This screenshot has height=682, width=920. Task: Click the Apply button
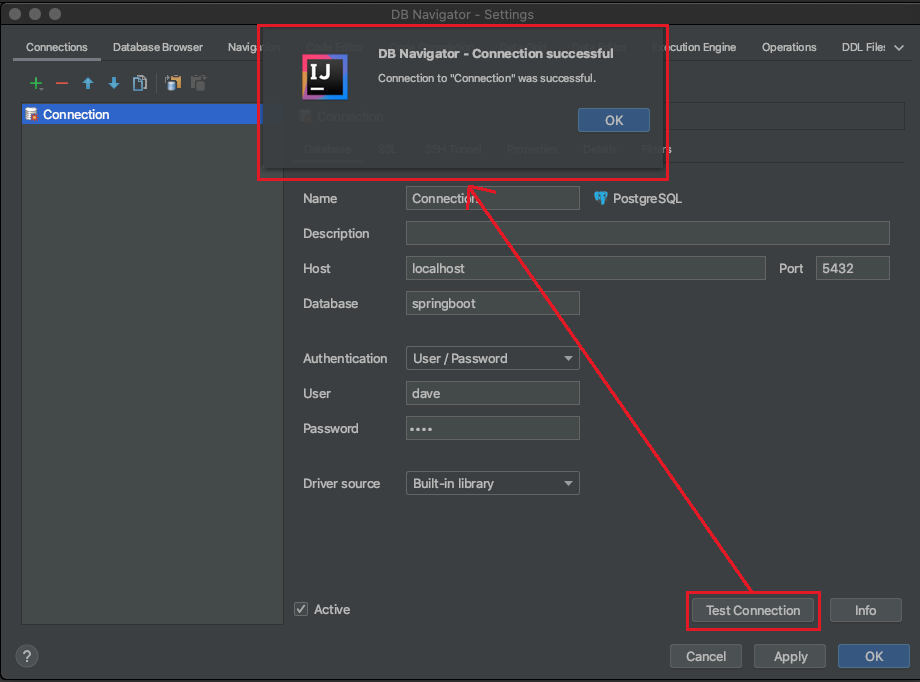click(790, 656)
